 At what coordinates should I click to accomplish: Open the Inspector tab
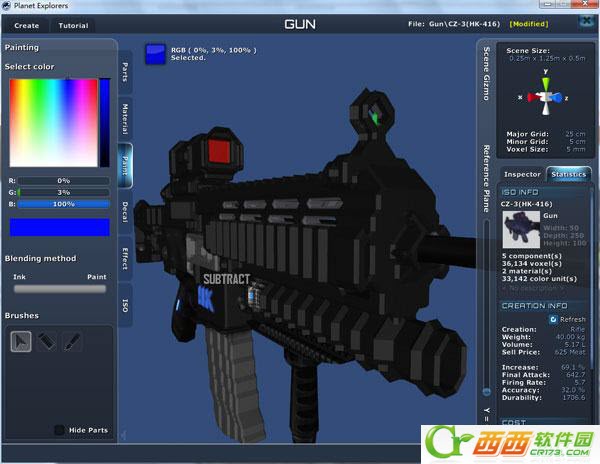click(522, 174)
